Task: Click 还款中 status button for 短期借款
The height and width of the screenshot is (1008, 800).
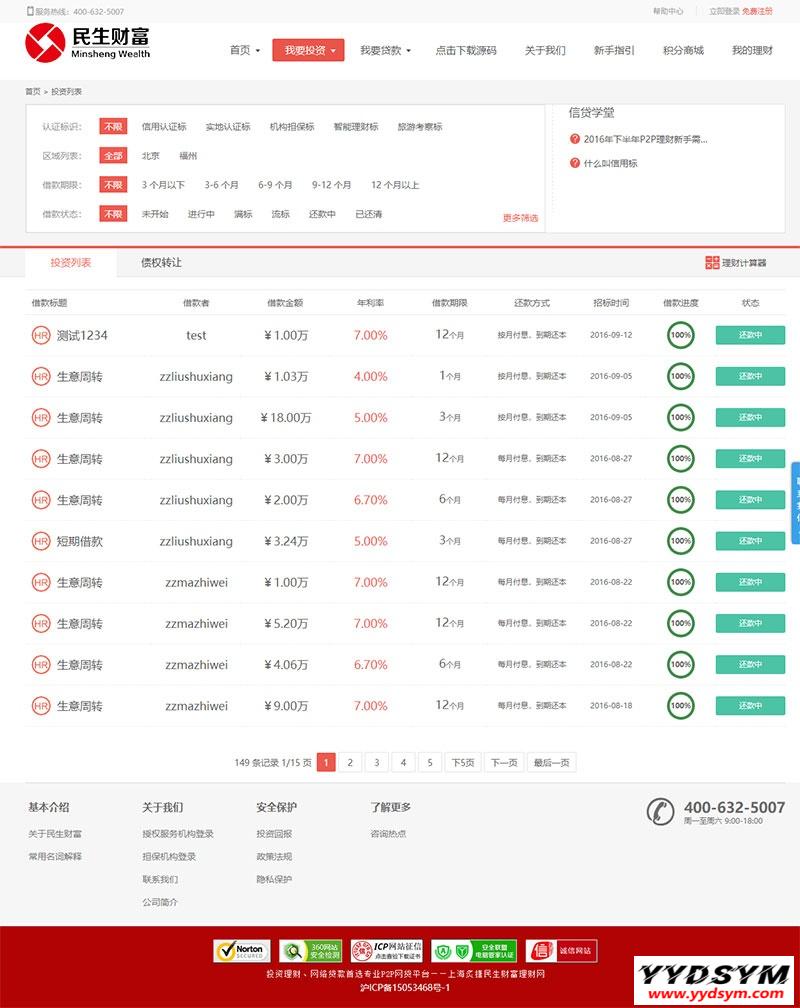Action: point(750,541)
